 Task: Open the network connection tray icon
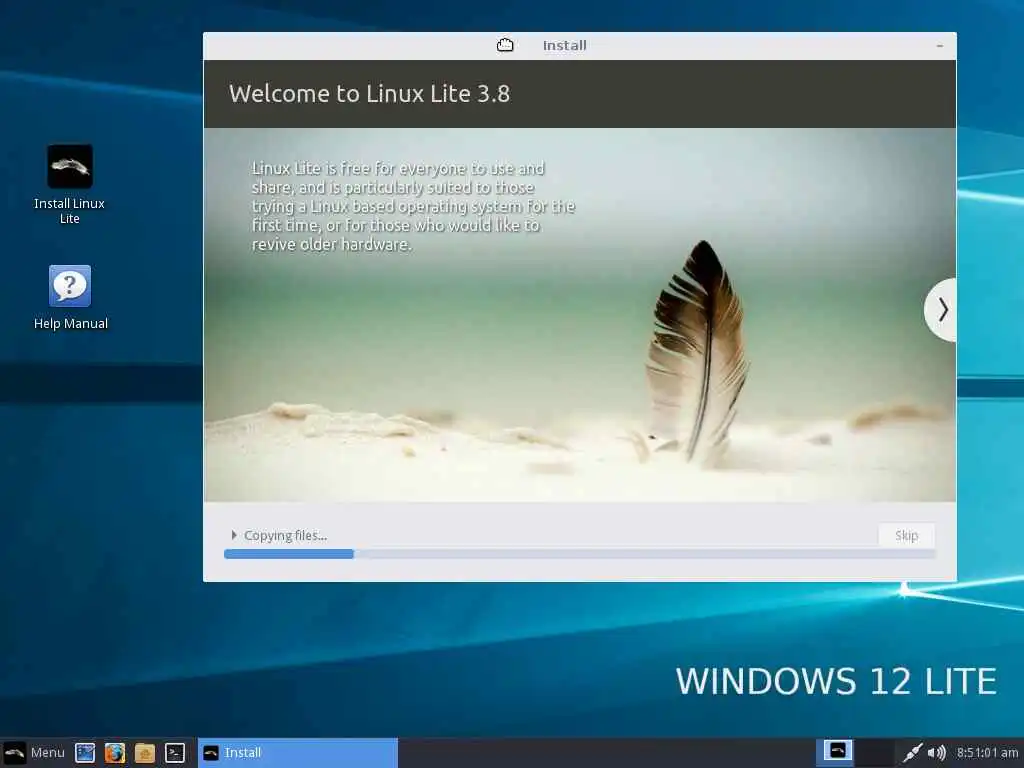pos(912,752)
